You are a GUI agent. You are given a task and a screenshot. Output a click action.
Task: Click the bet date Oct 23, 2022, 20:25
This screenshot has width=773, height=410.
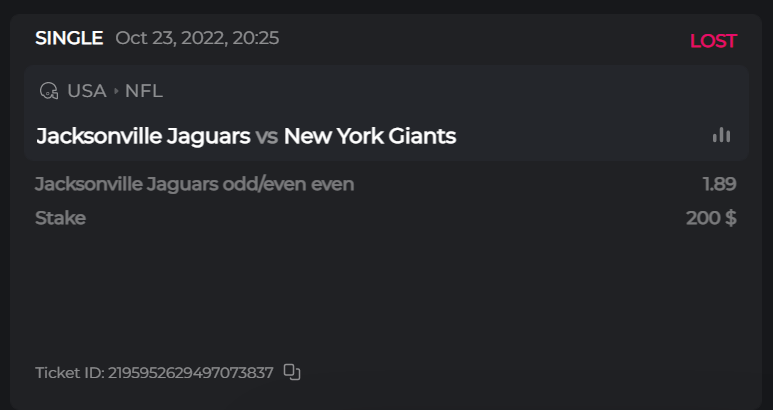[197, 39]
